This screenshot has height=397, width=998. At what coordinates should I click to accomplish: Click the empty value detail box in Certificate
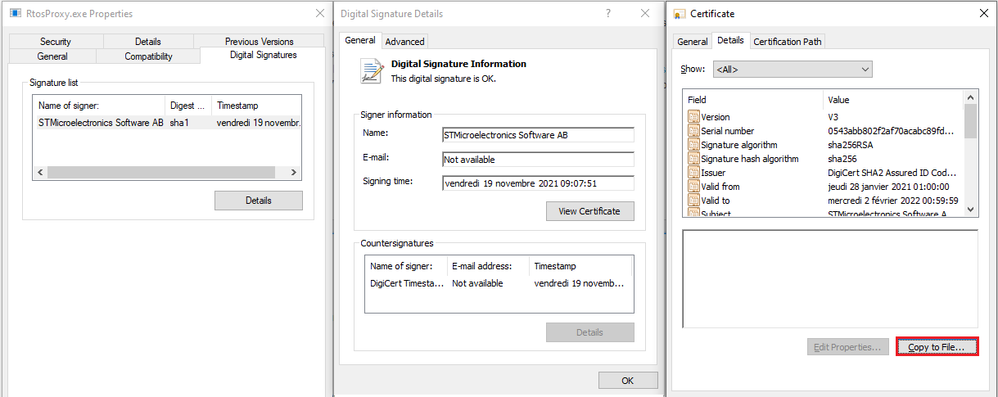[x=830, y=279]
